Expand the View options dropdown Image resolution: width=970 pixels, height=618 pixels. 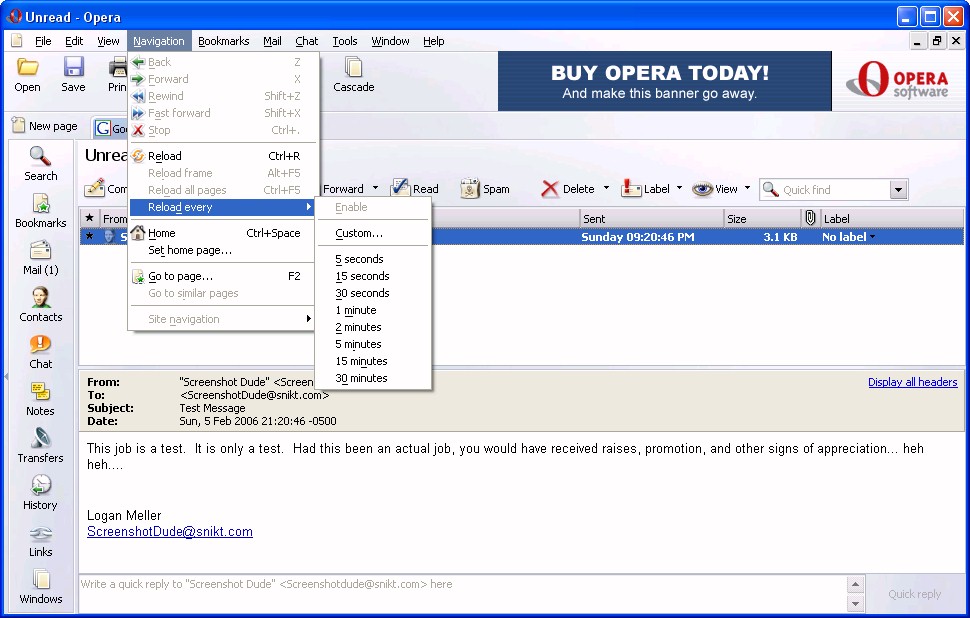(x=747, y=189)
